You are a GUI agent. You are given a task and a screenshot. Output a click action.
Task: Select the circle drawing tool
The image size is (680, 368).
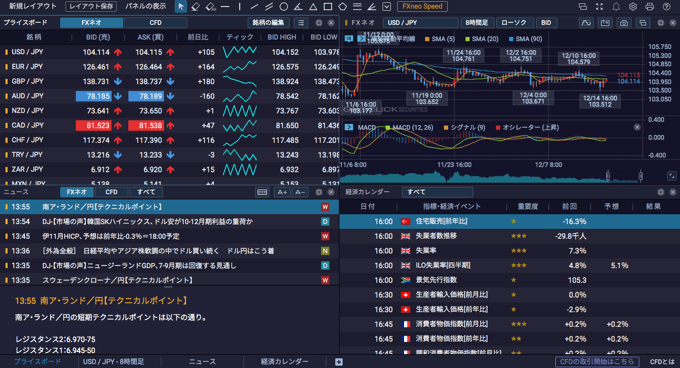pos(284,7)
